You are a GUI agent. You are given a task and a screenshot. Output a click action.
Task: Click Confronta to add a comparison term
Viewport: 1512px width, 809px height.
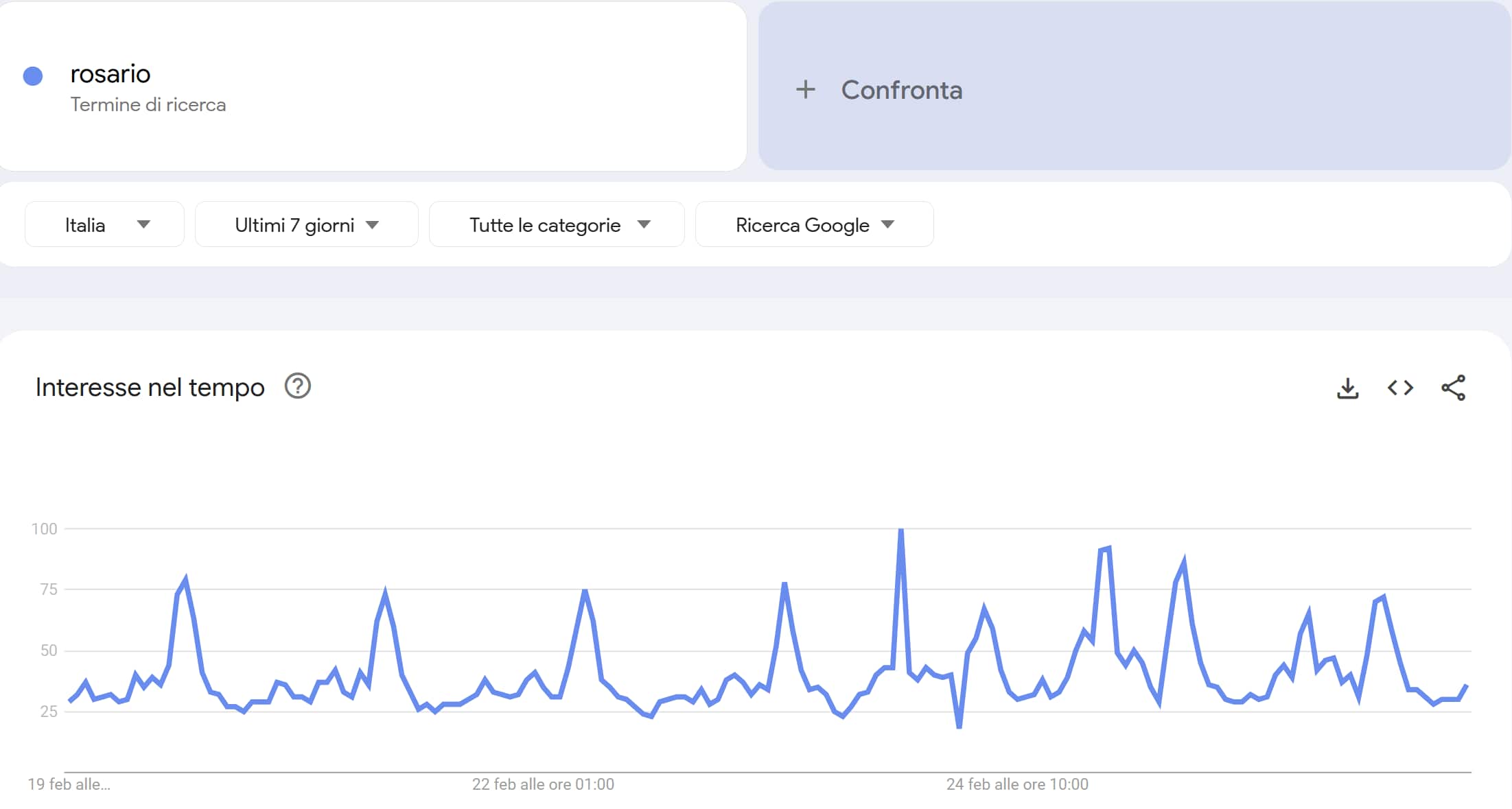[902, 90]
